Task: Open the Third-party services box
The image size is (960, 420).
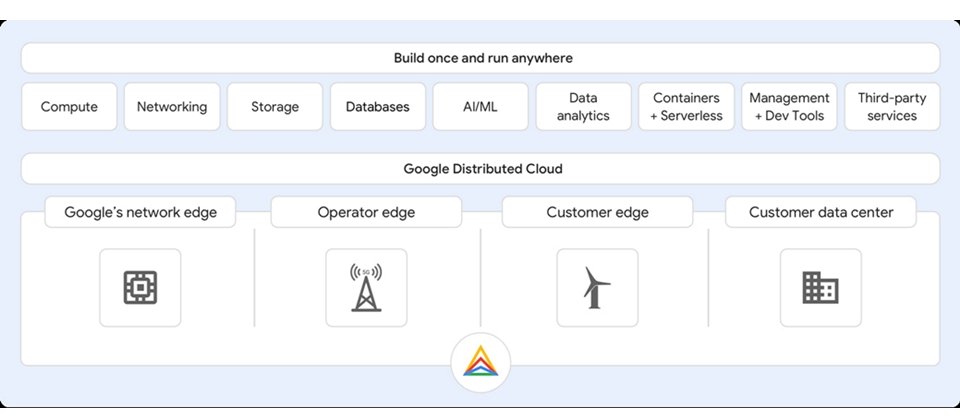Action: tap(892, 107)
